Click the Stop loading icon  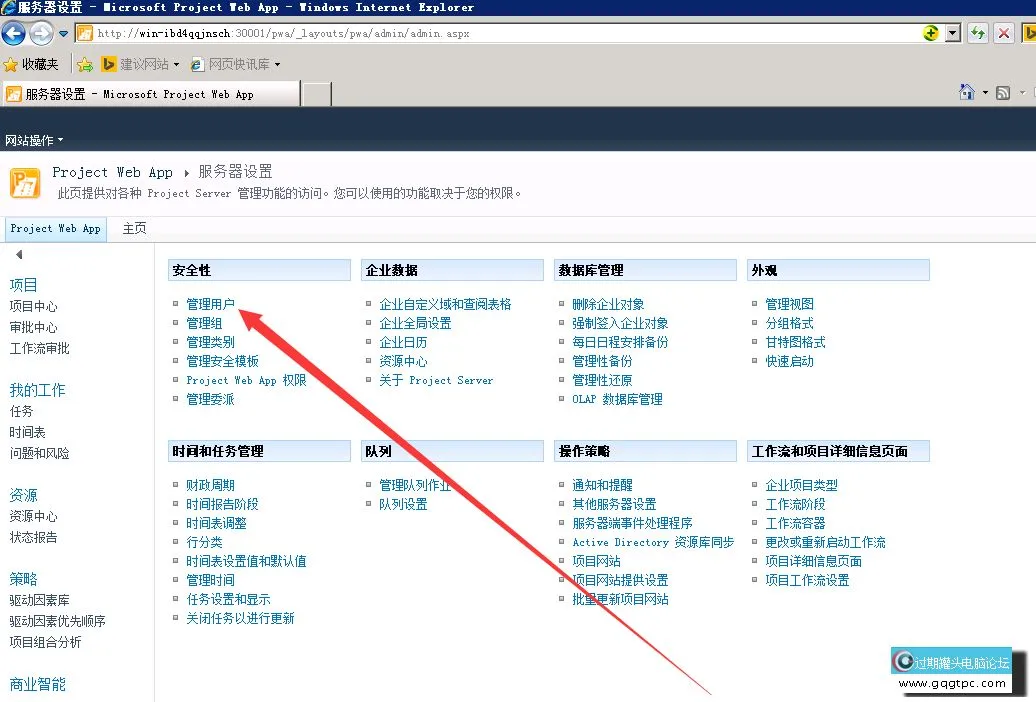pyautogui.click(x=1003, y=33)
